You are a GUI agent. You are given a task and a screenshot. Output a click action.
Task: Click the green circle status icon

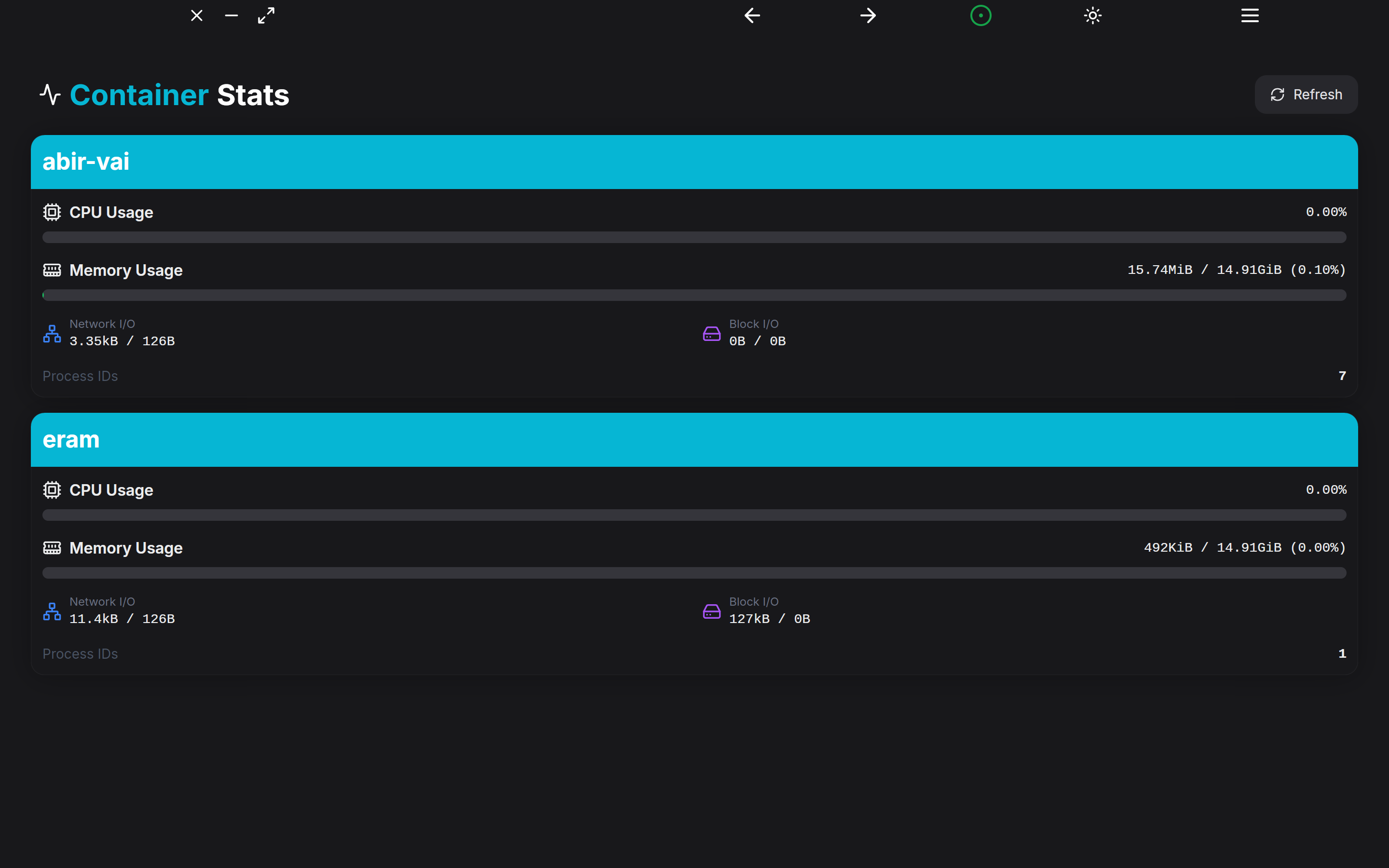pyautogui.click(x=980, y=15)
